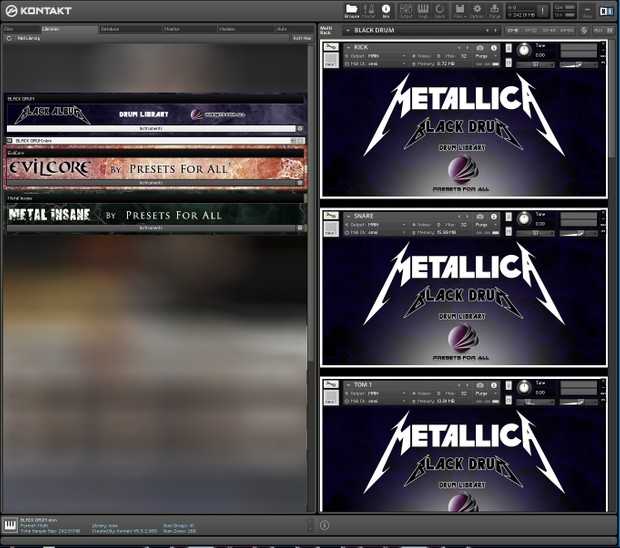The height and width of the screenshot is (548, 620).
Task: Switch to the Auto browser tab
Action: [x=294, y=29]
